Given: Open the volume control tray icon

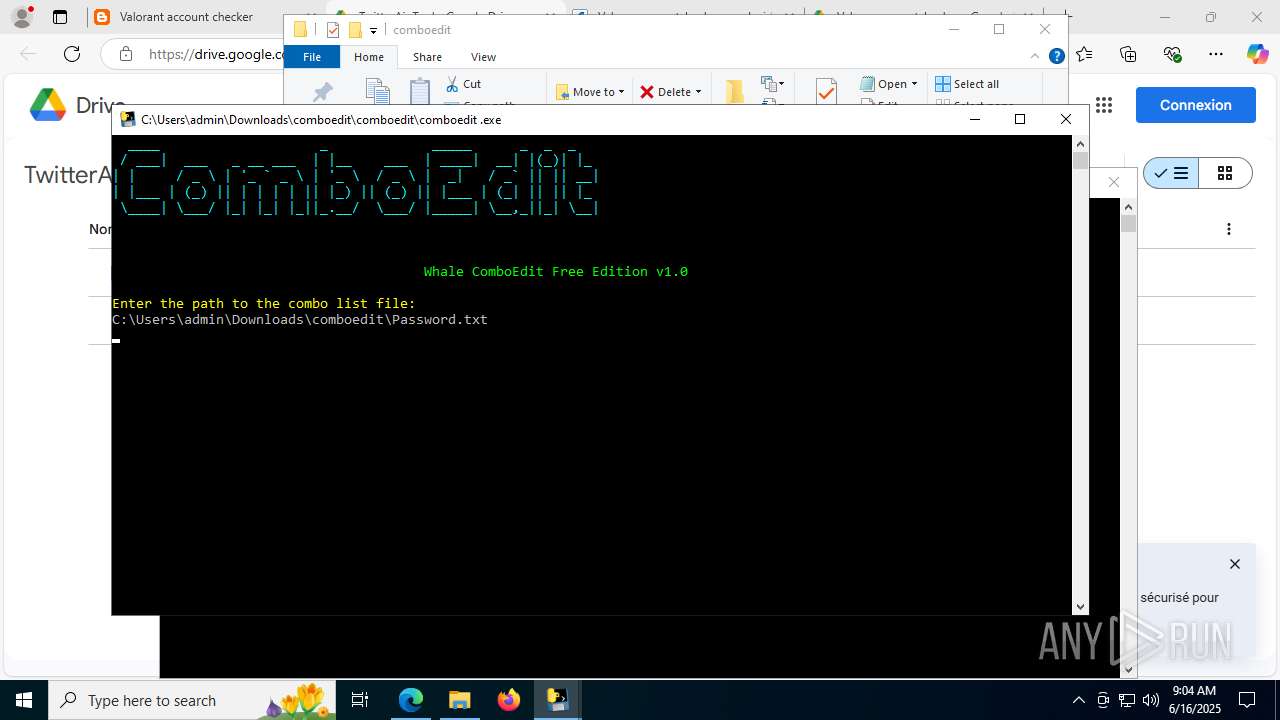Looking at the screenshot, I should click(1150, 700).
